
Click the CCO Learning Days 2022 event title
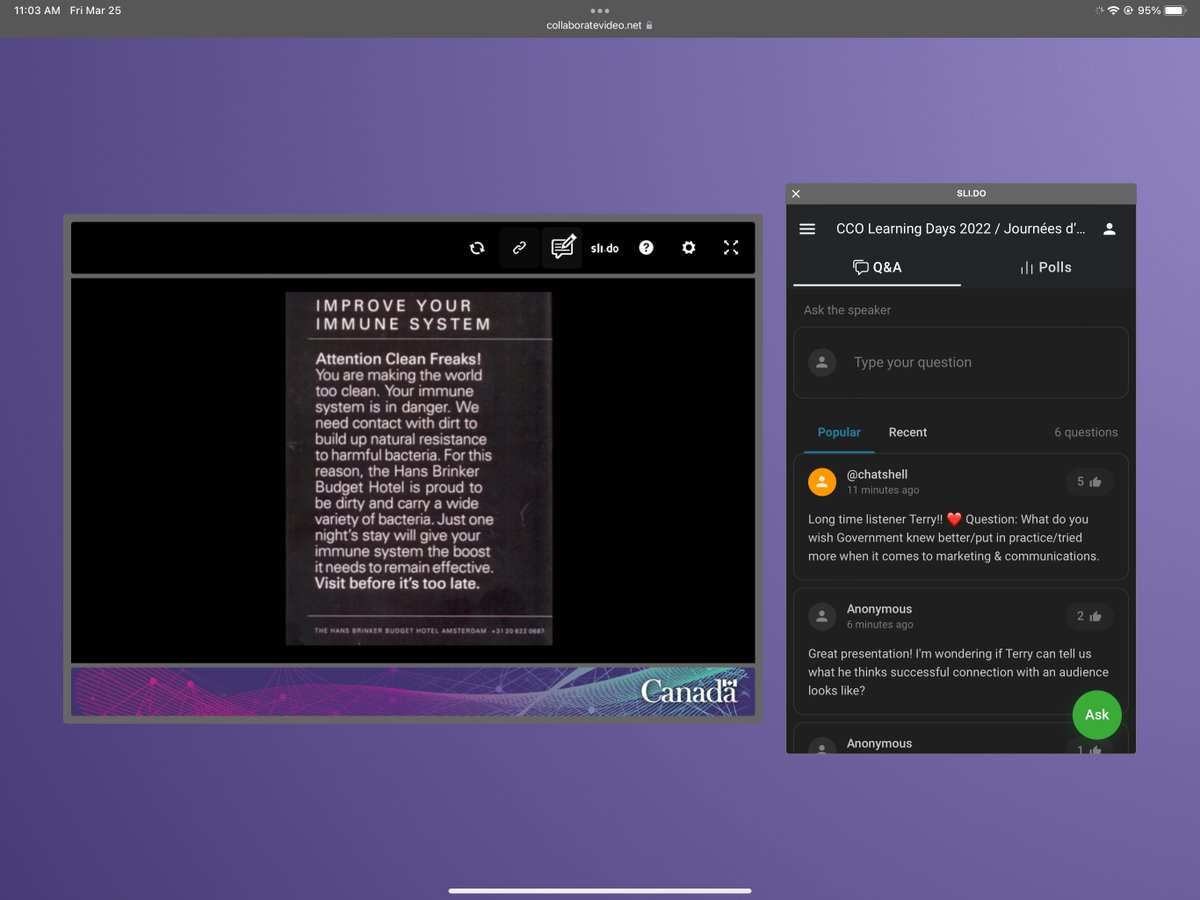coord(961,229)
